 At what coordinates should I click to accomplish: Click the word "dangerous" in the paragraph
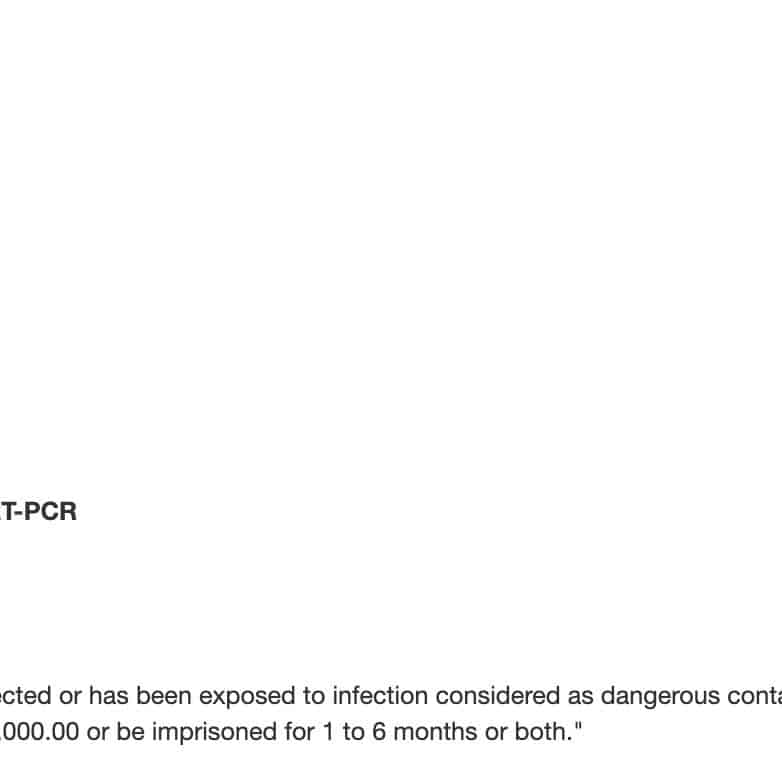click(612, 695)
